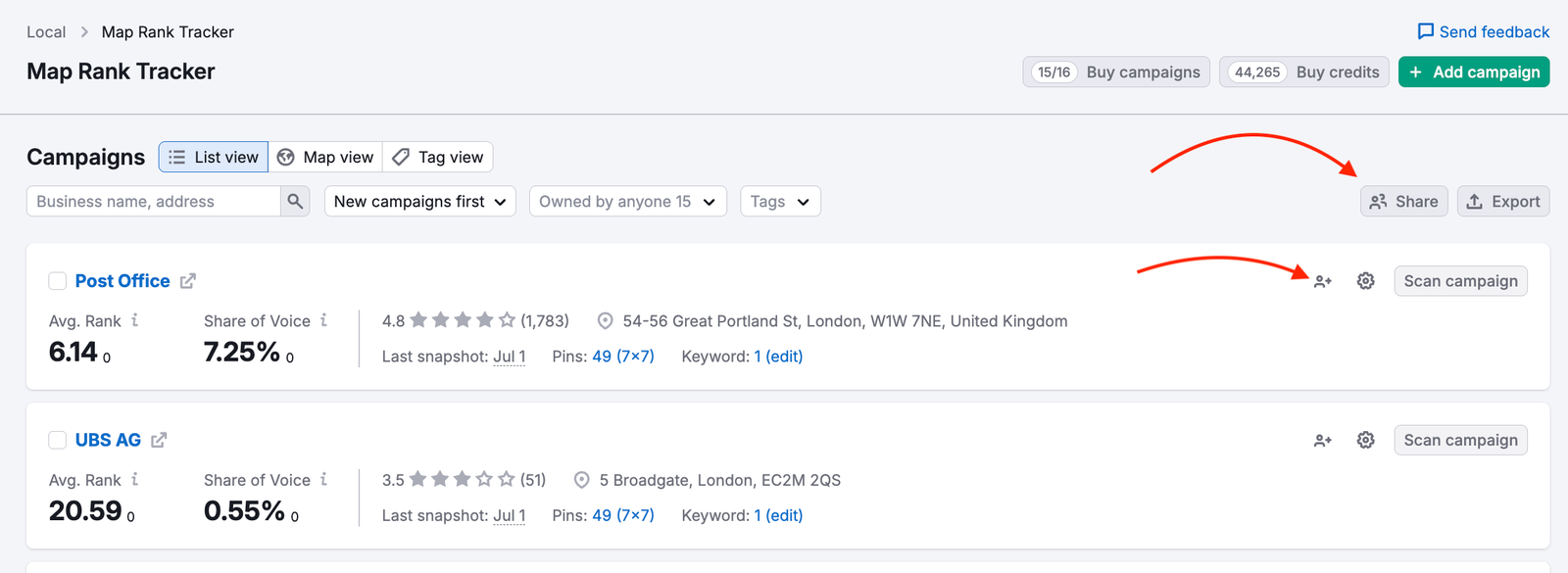Screen dimensions: 1568x573
Task: Click the green Add campaign button
Action: (1473, 72)
